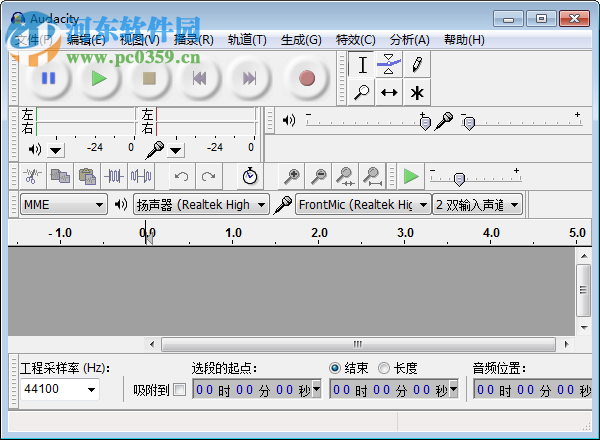Click the 2.0 mark on timeline ruler

coord(319,233)
